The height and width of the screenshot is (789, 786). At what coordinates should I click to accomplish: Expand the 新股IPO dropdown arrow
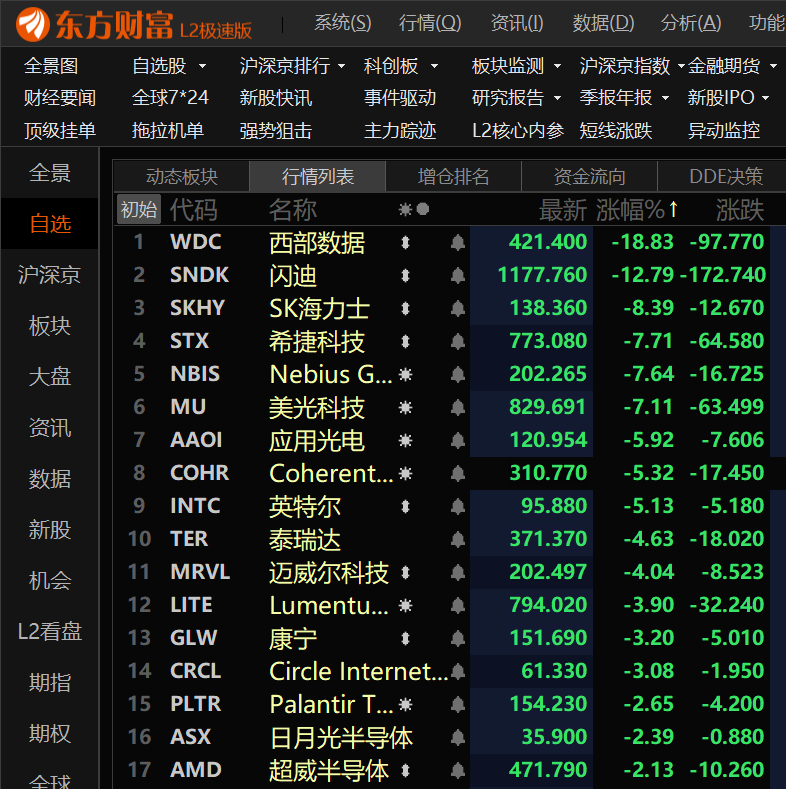pos(765,98)
